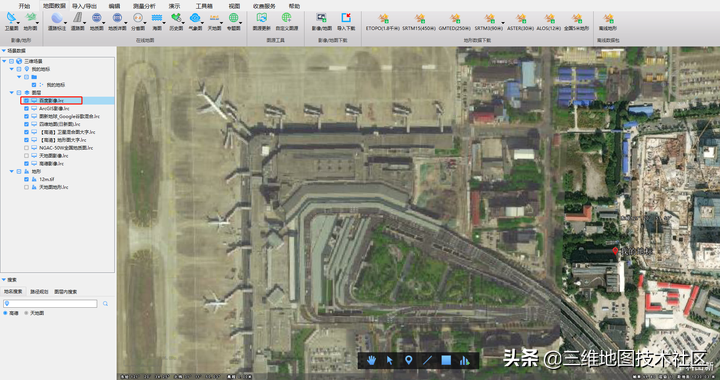The height and width of the screenshot is (380, 720).
Task: Click the 影像/地图 download icon
Action: (321, 18)
